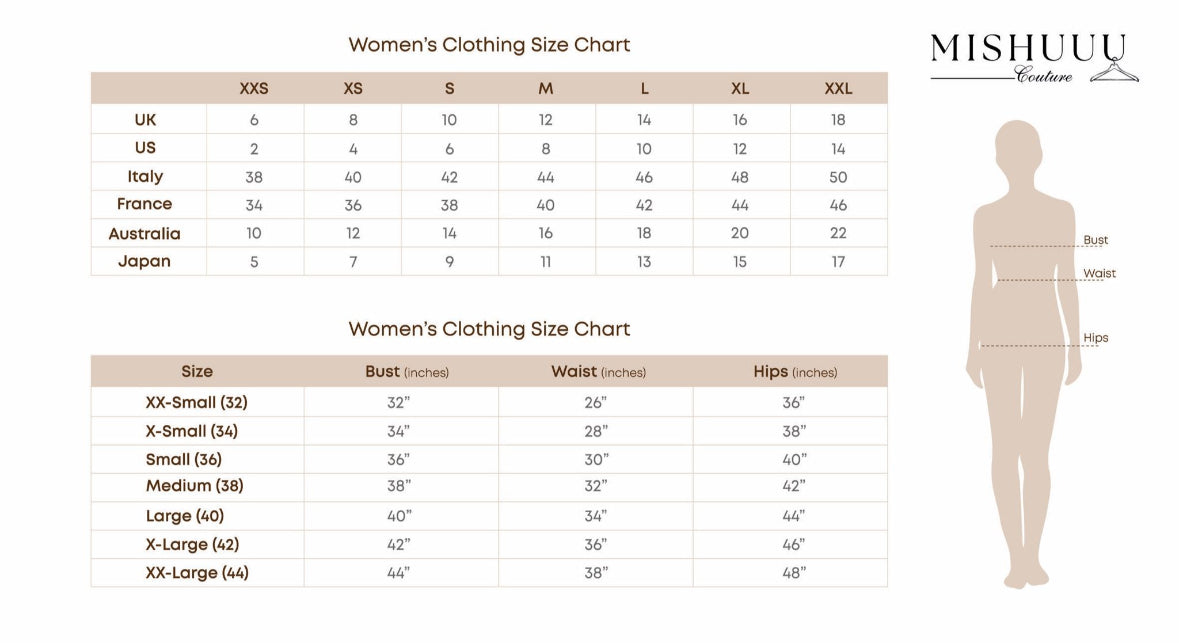This screenshot has height=643, width=1179.
Task: Click the UK row label
Action: tap(146, 120)
